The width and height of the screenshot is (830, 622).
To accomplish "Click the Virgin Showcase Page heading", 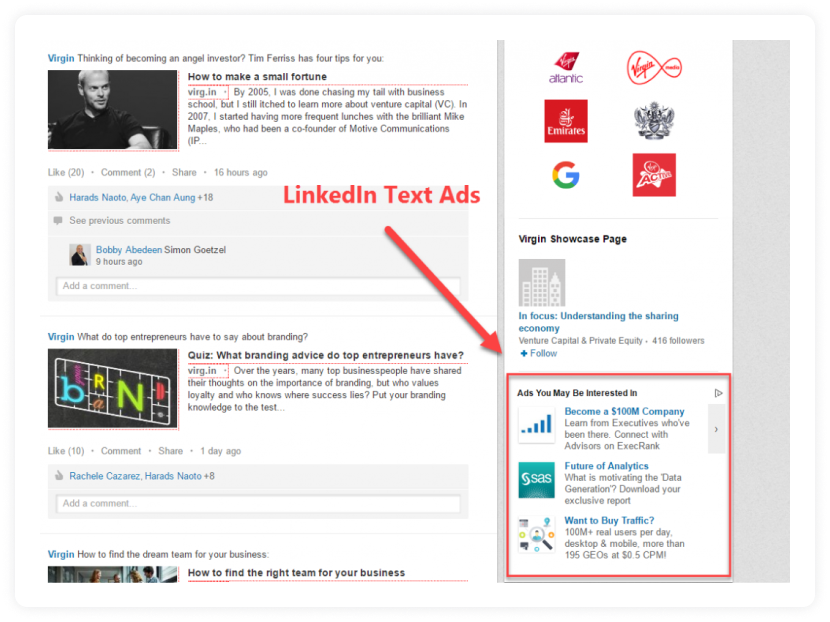I will [x=573, y=239].
